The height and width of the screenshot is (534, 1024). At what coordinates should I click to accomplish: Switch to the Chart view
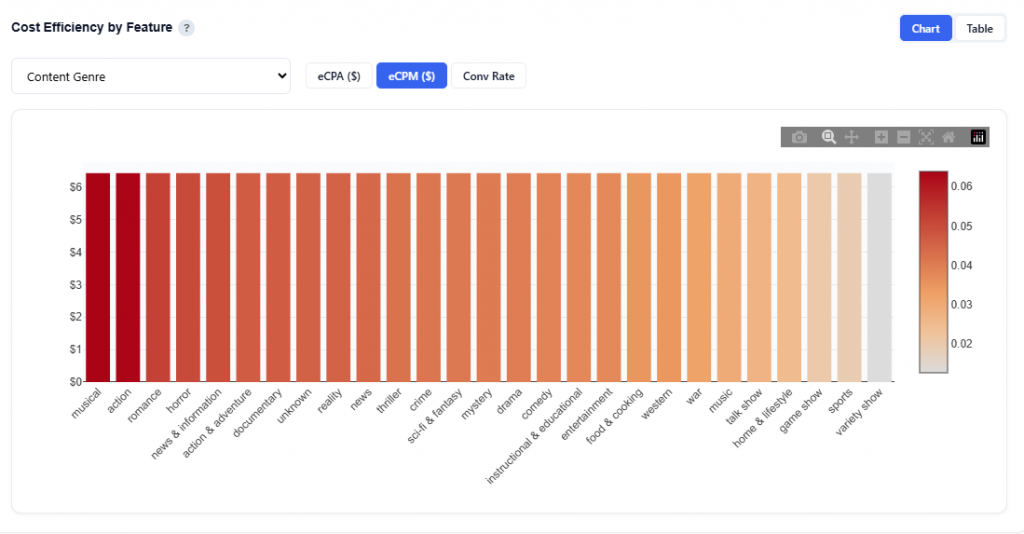coord(926,28)
